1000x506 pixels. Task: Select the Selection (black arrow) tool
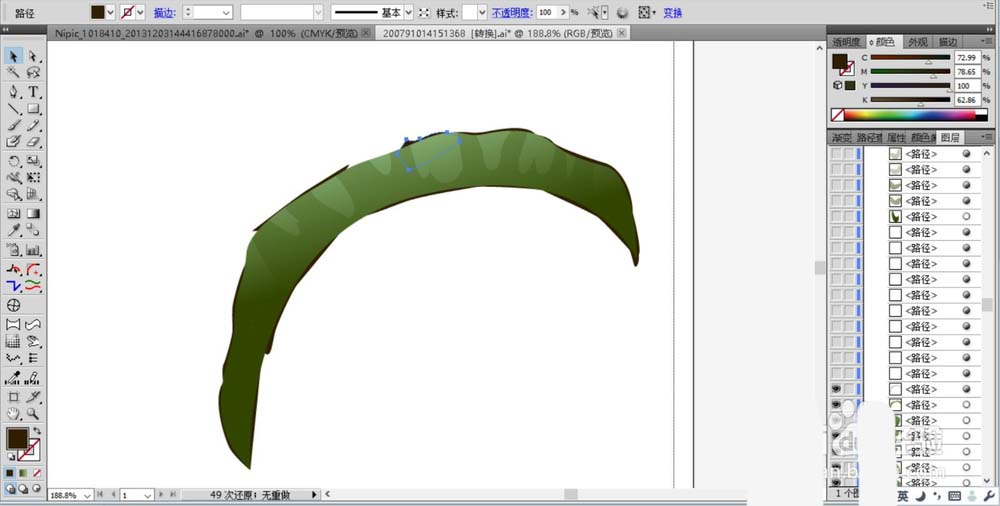pos(13,57)
